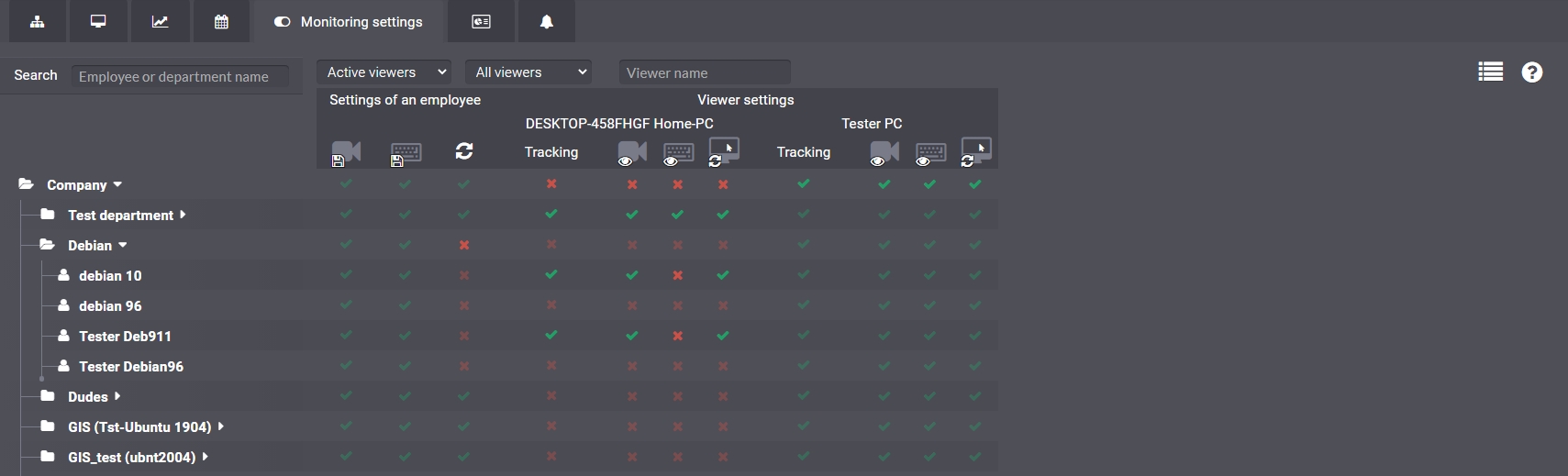Click the employee or department search field

point(180,76)
